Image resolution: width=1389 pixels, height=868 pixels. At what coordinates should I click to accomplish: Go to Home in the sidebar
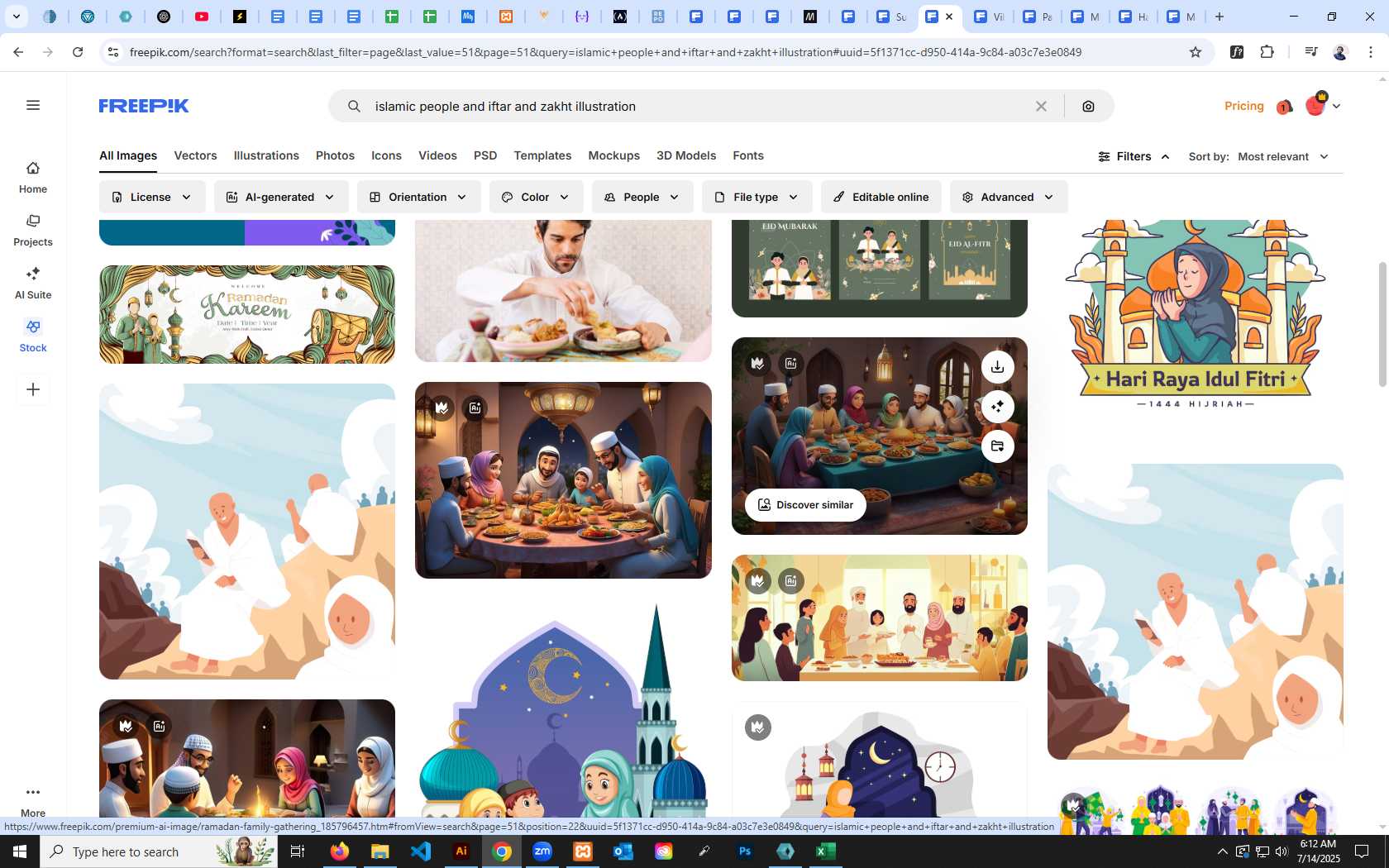tap(33, 178)
